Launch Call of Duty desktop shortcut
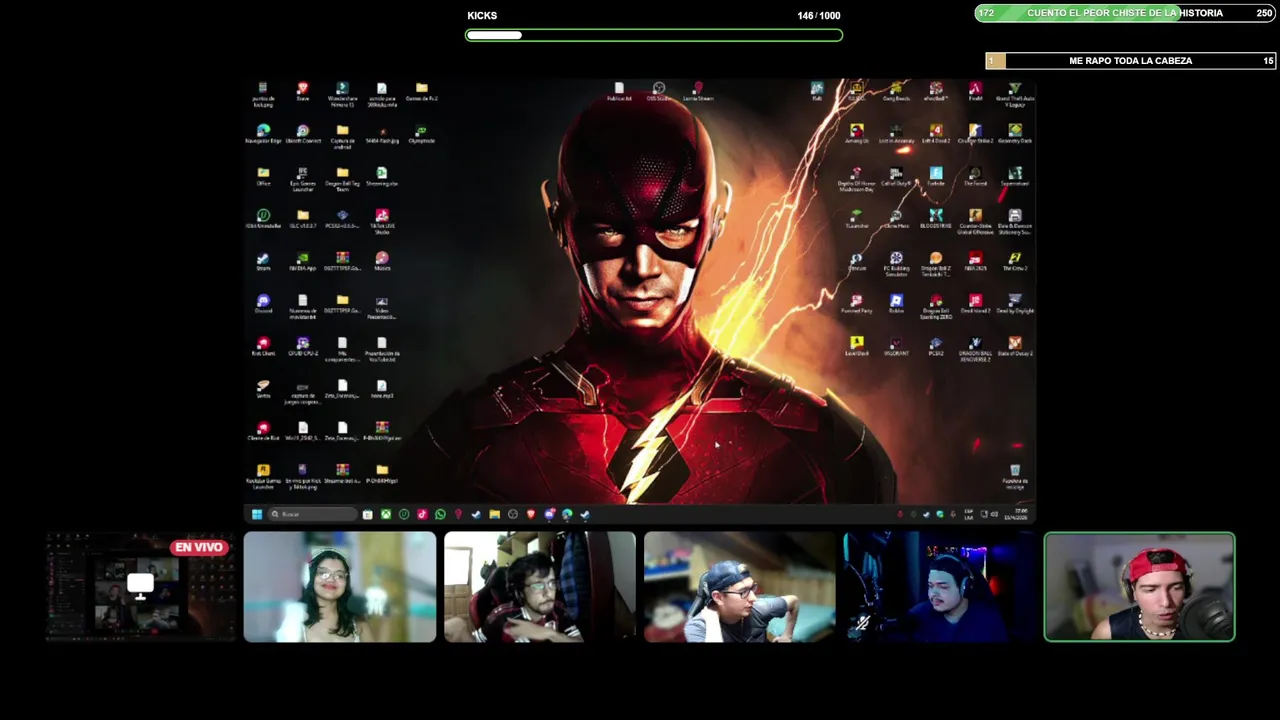Screen dimensions: 1280x720 point(896,176)
